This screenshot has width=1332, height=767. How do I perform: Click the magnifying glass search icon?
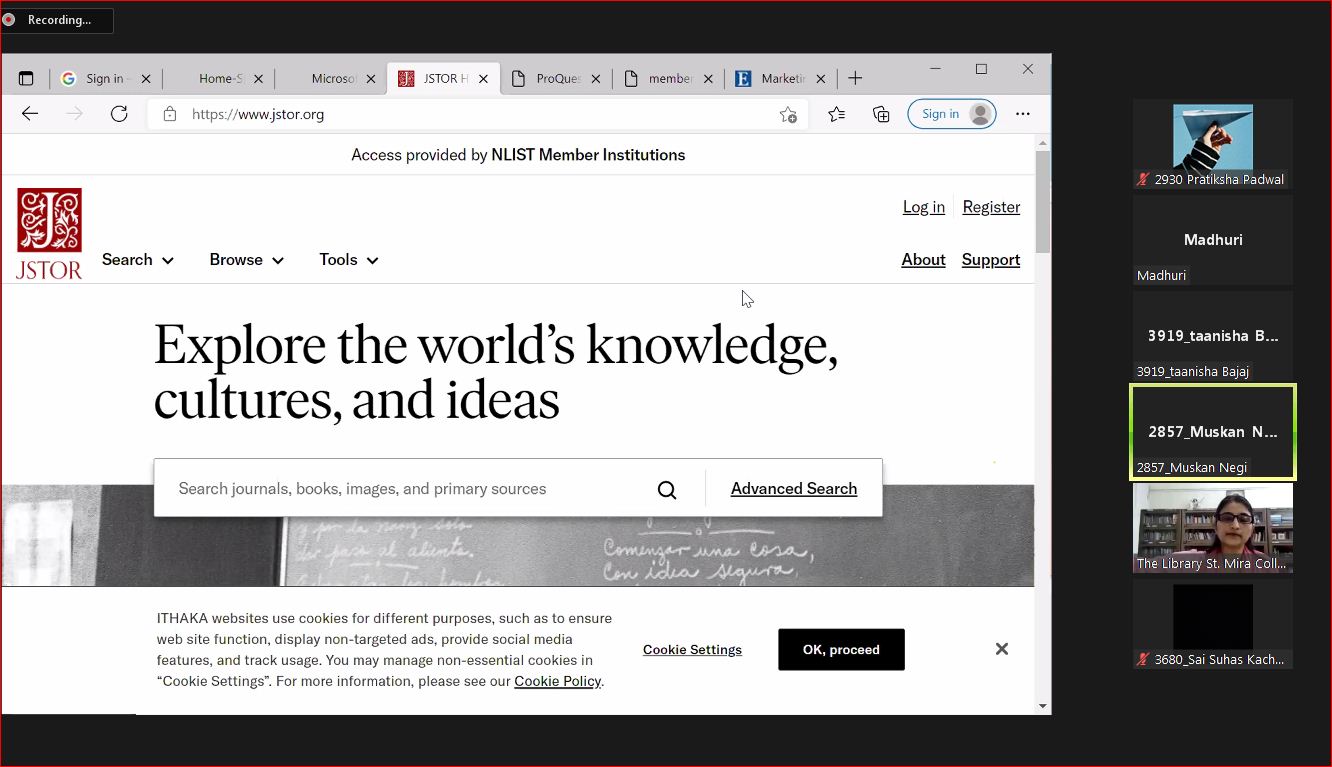[x=667, y=489]
